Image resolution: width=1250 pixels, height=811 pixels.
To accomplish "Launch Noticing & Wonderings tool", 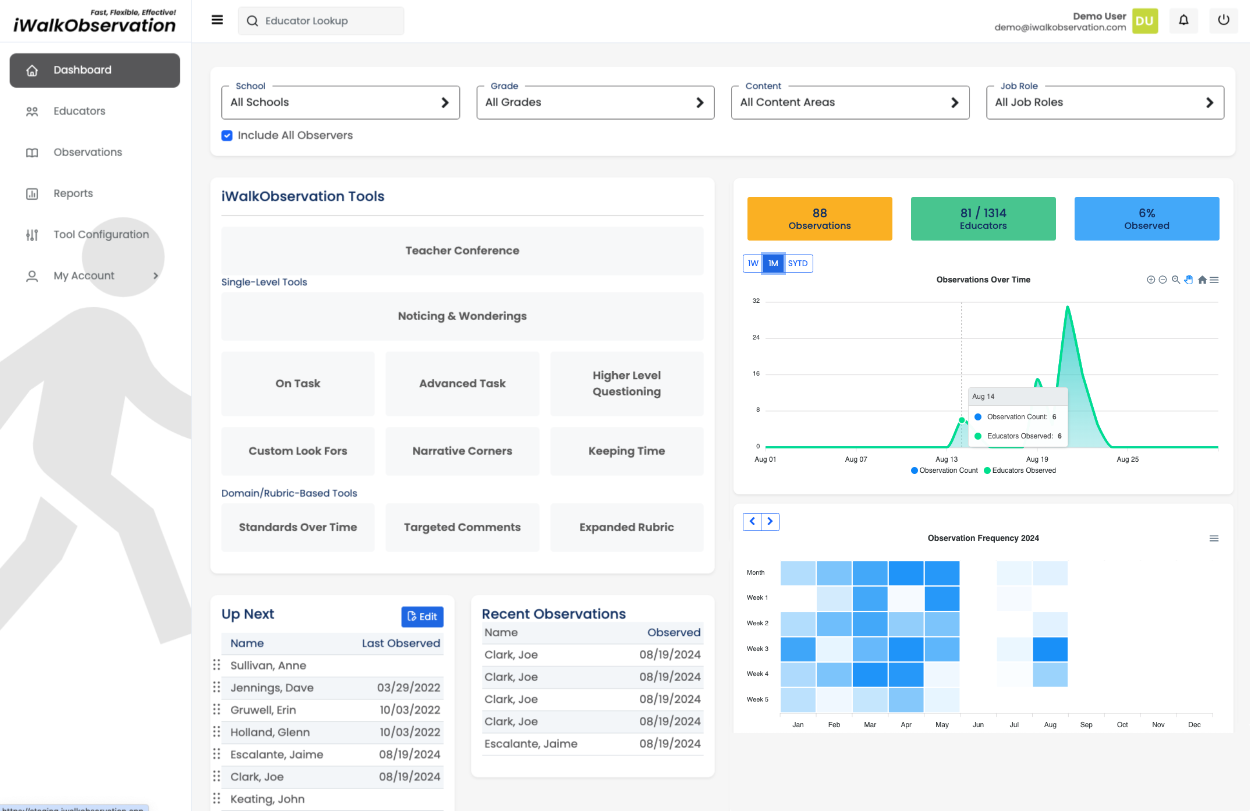I will tap(462, 316).
